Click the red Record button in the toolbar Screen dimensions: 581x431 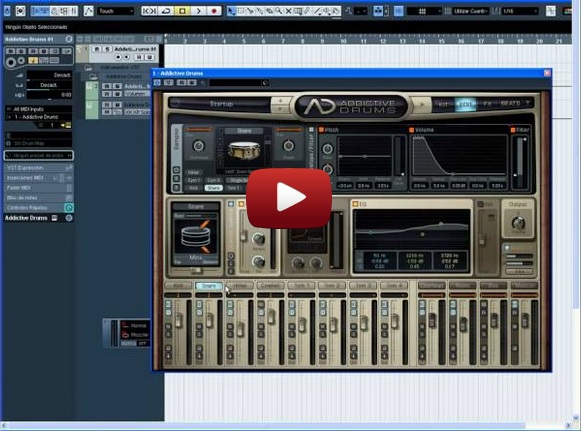214,11
